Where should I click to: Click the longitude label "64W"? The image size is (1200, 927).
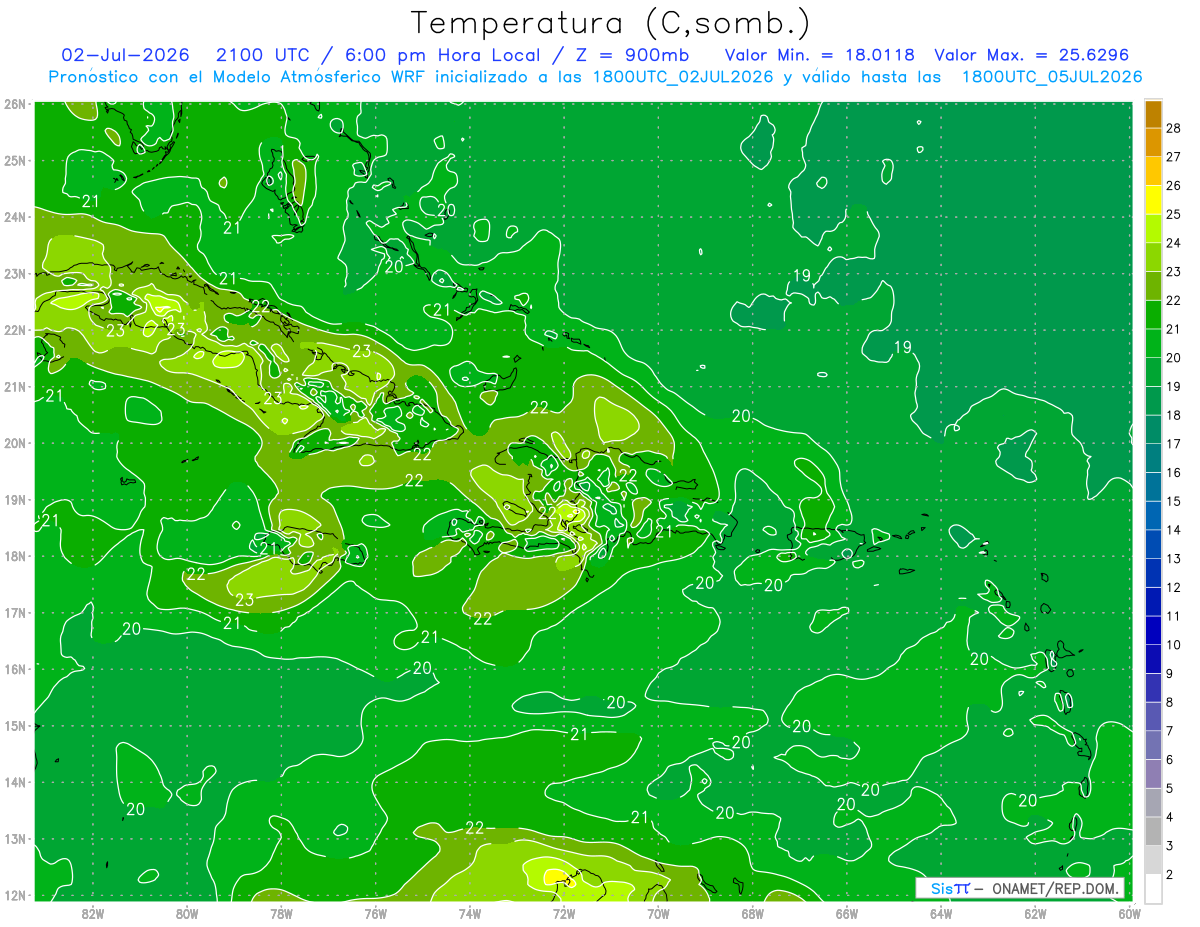pyautogui.click(x=940, y=913)
